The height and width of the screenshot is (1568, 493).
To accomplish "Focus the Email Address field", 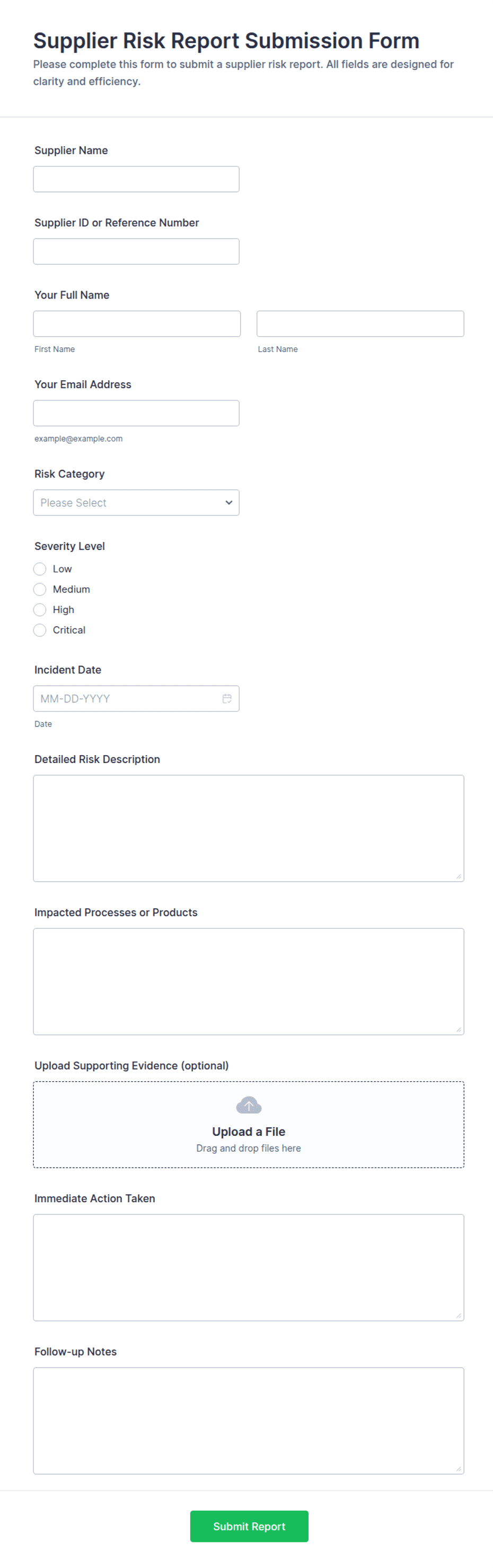I will tap(136, 413).
